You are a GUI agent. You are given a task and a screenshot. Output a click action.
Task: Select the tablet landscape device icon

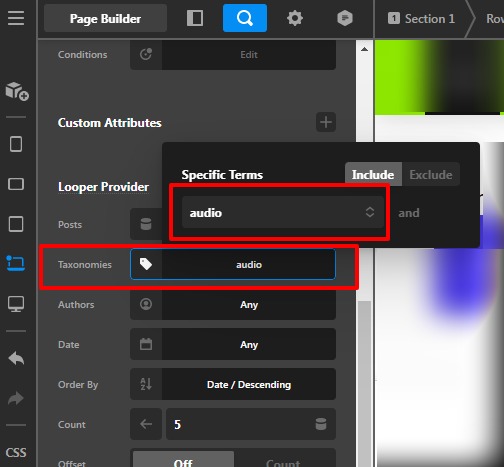coord(16,184)
